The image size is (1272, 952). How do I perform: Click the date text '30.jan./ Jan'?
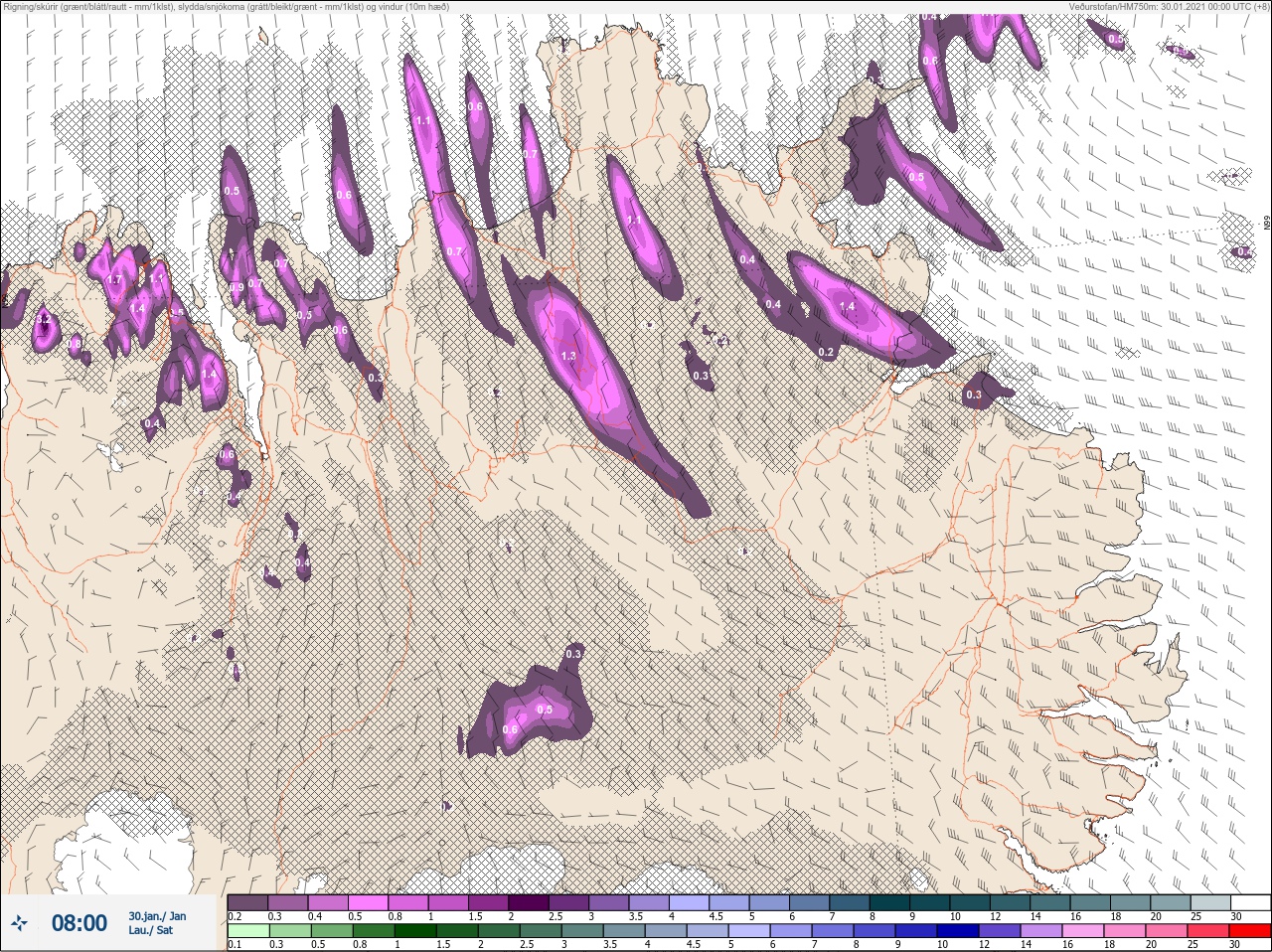tap(157, 915)
